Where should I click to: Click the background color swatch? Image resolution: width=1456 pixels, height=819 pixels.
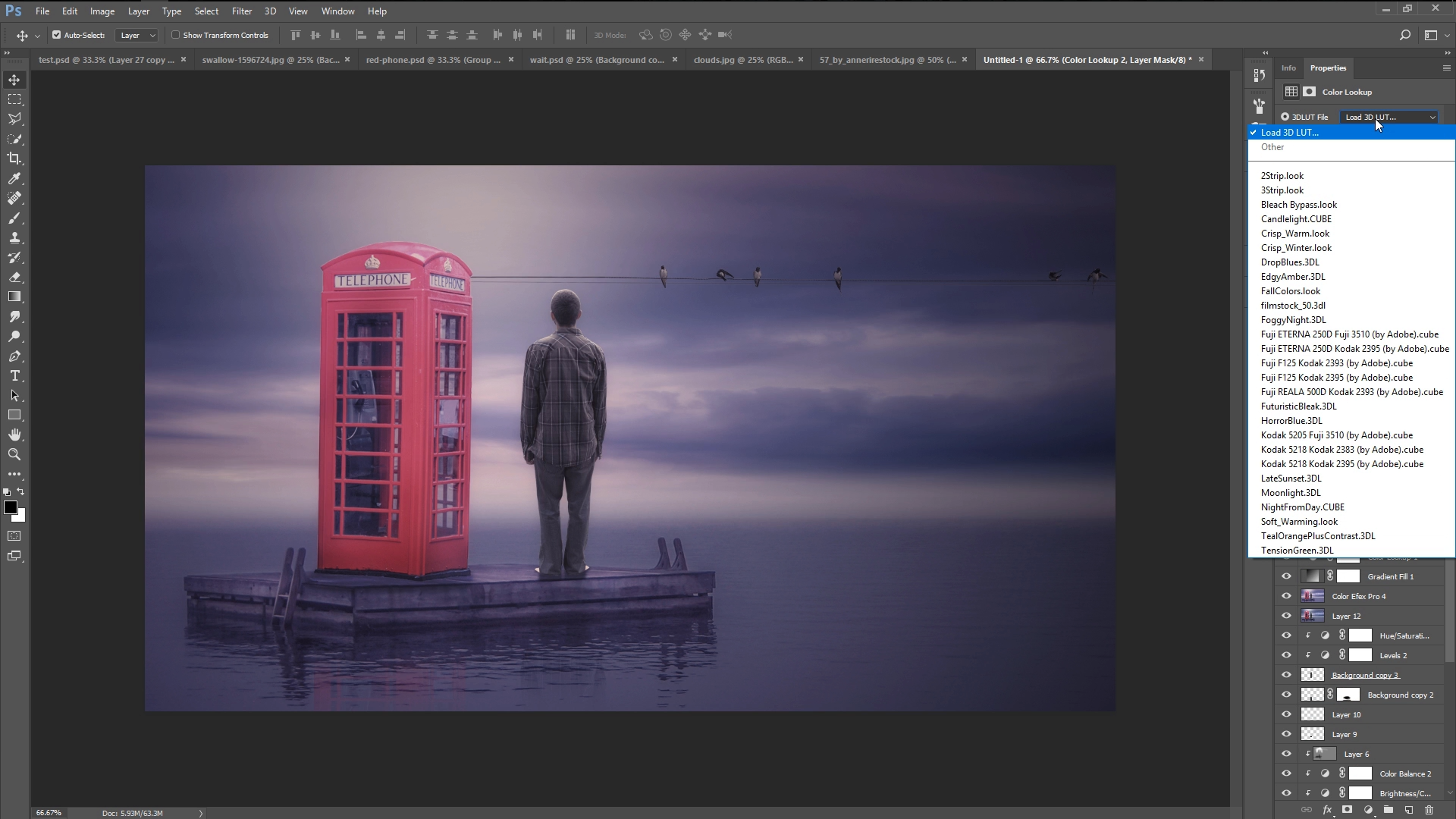20,517
